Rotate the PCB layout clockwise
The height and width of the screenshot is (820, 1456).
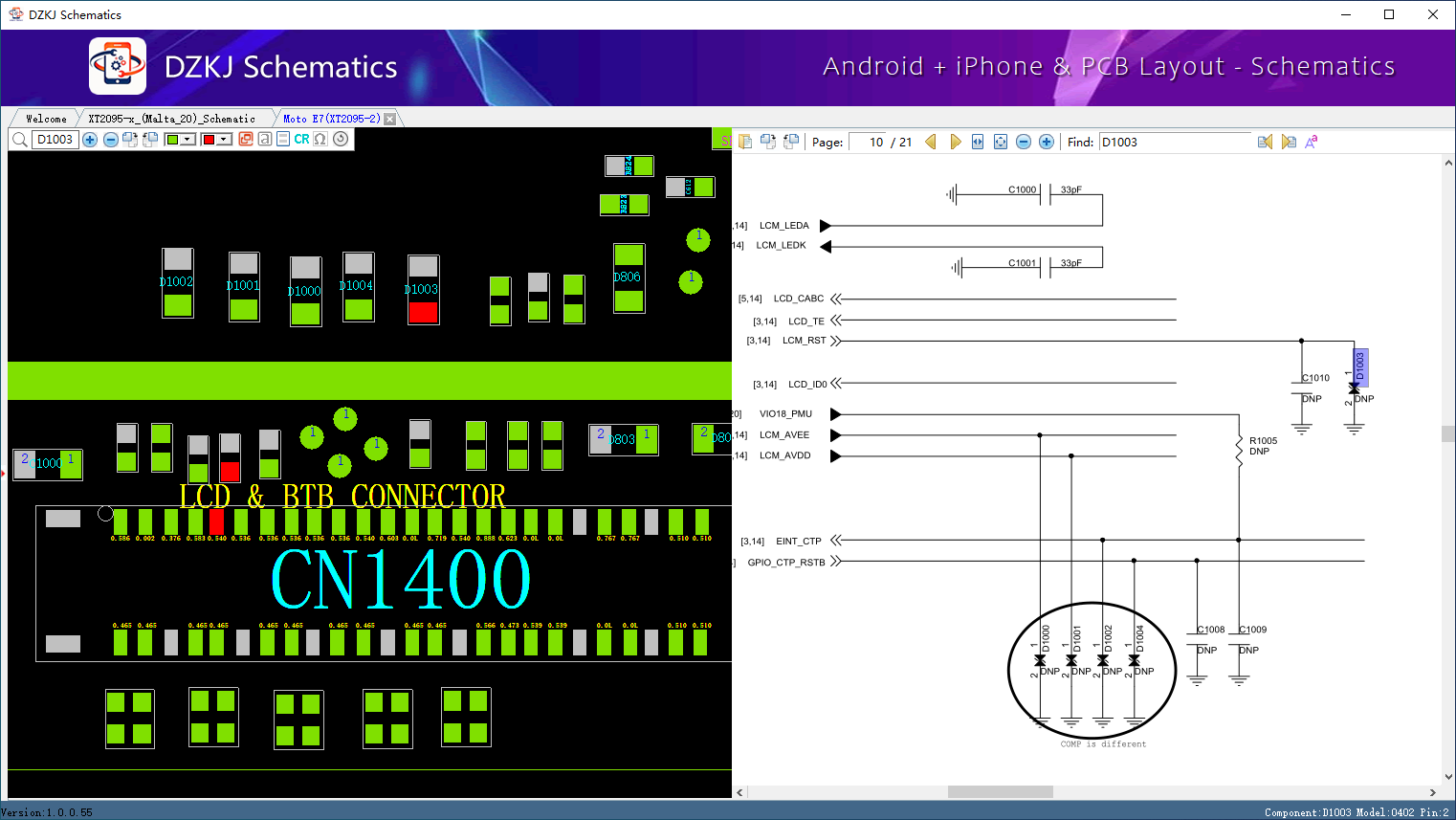pos(130,140)
